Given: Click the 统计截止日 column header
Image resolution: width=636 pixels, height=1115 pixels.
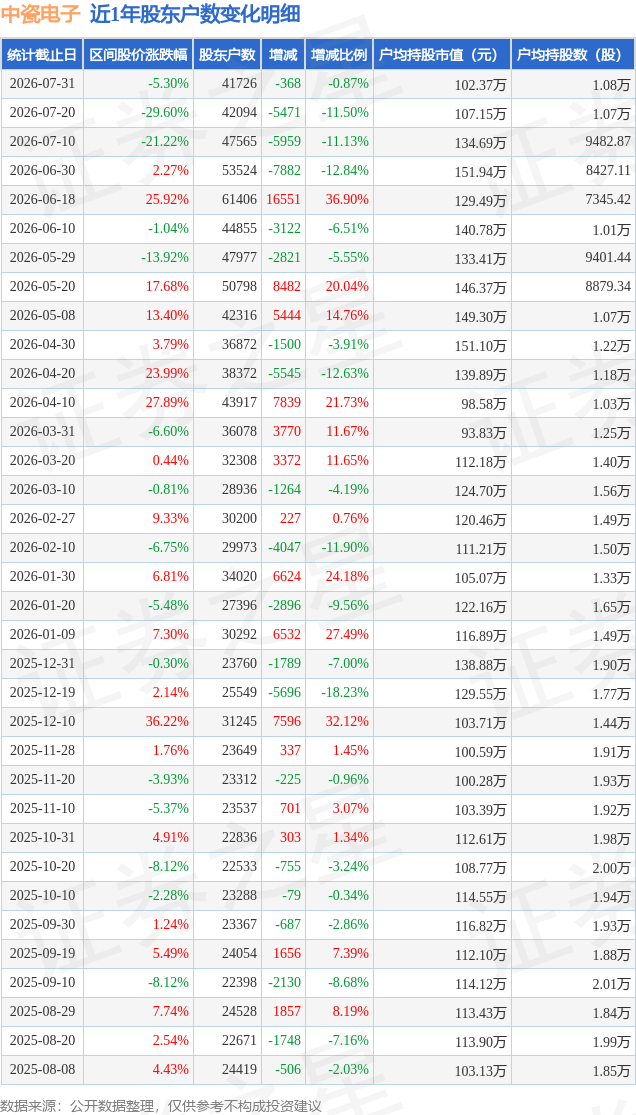Looking at the screenshot, I should pos(42,54).
